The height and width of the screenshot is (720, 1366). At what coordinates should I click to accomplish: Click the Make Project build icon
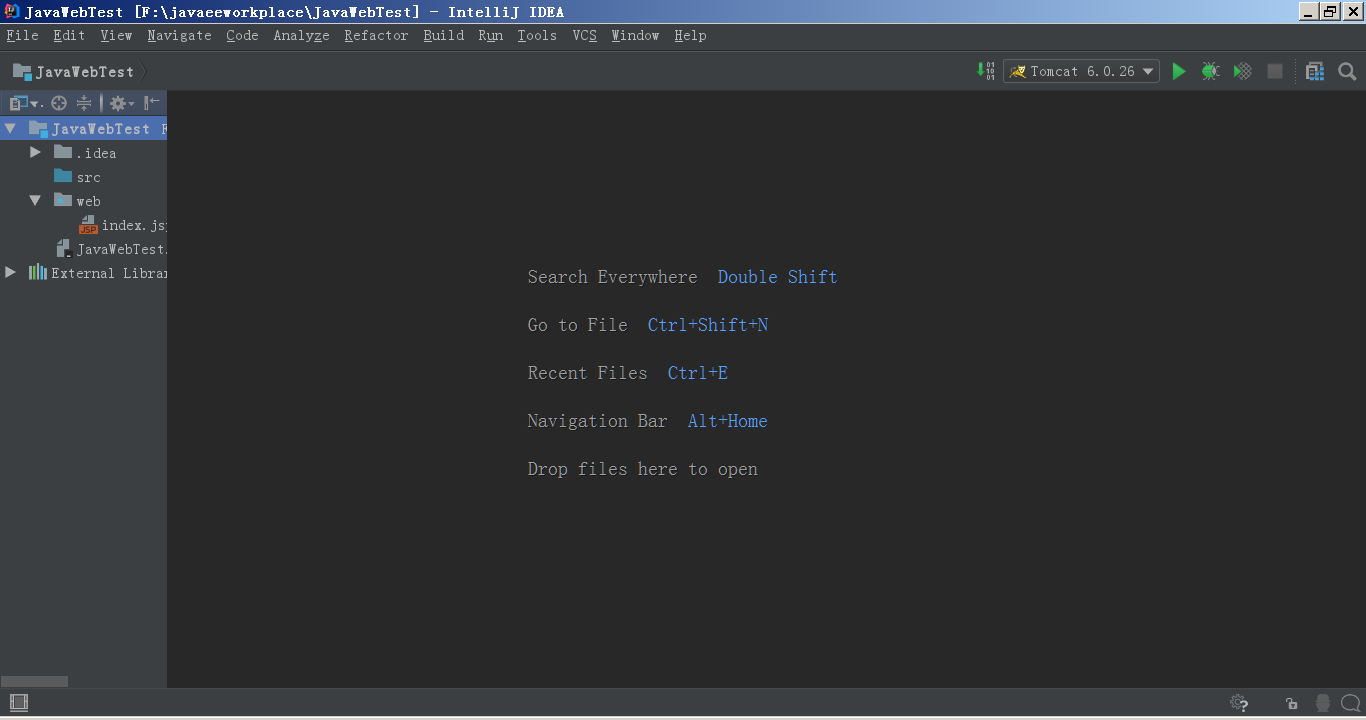click(985, 71)
